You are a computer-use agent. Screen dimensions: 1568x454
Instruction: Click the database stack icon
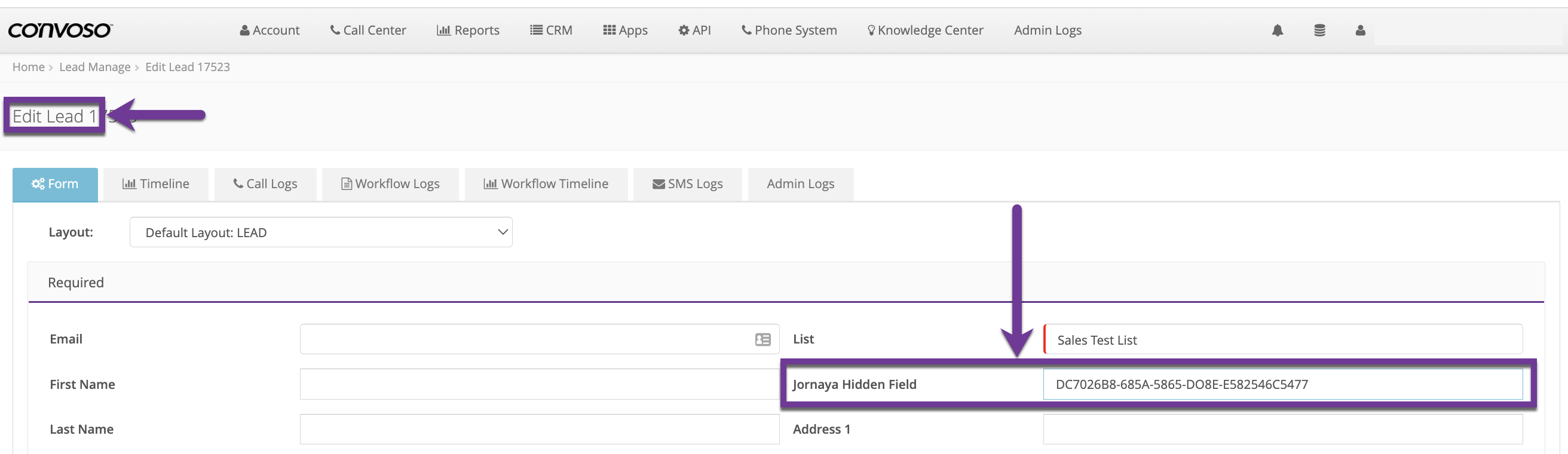1319,30
